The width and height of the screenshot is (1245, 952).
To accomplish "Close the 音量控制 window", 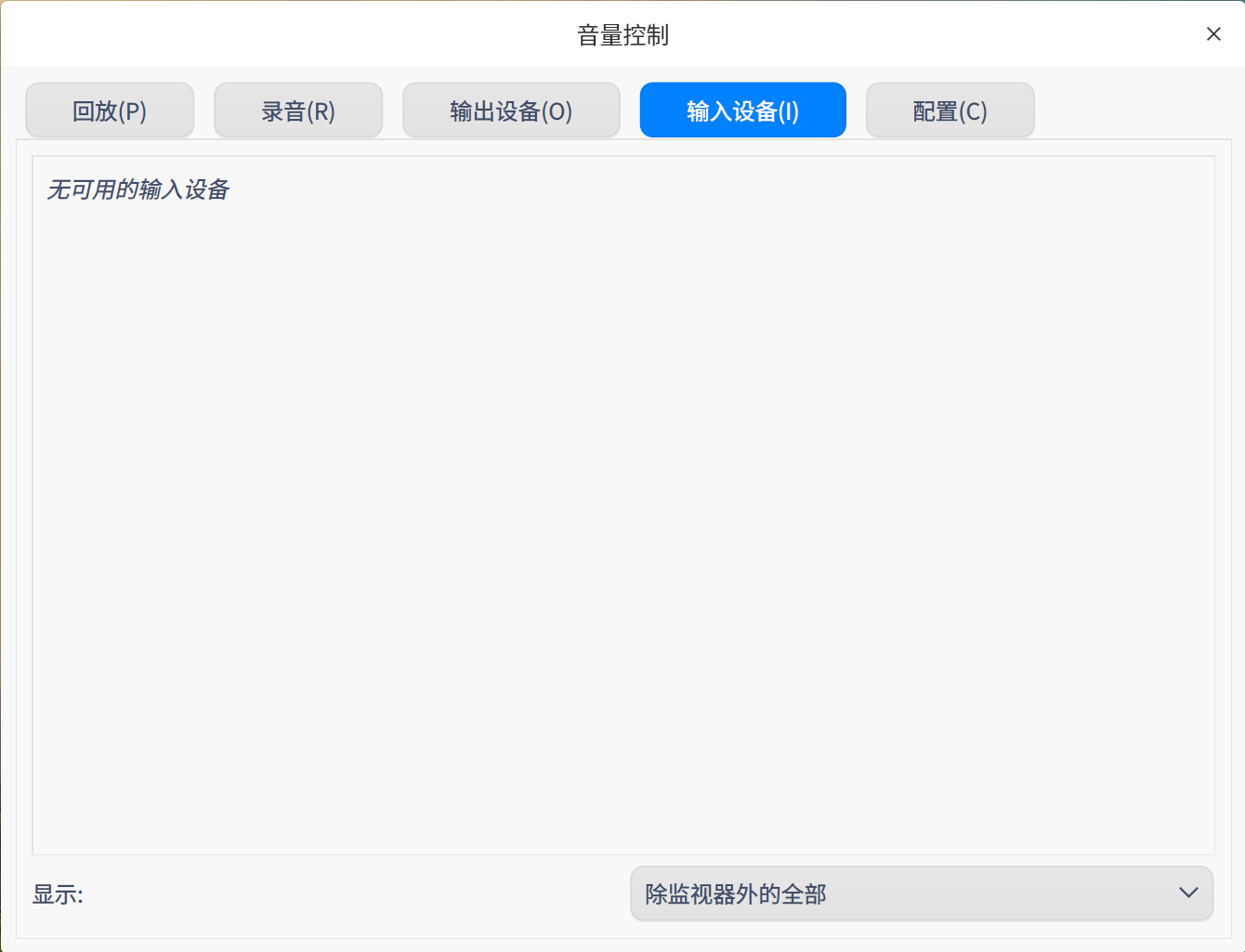I will (1213, 34).
